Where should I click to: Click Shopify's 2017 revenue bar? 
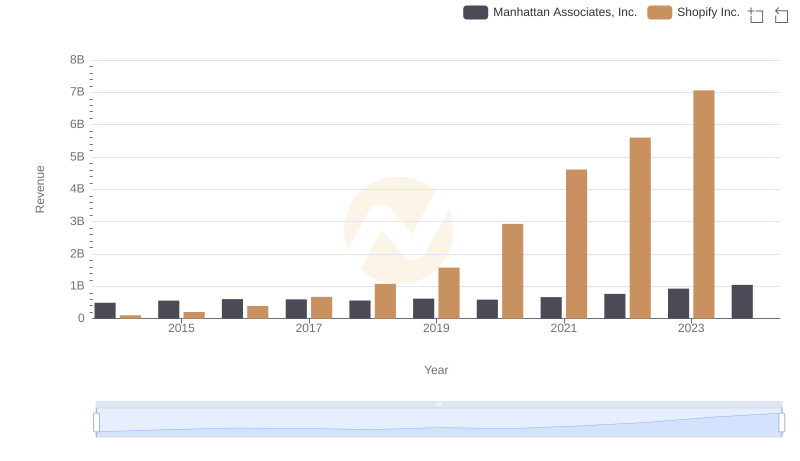pos(321,308)
